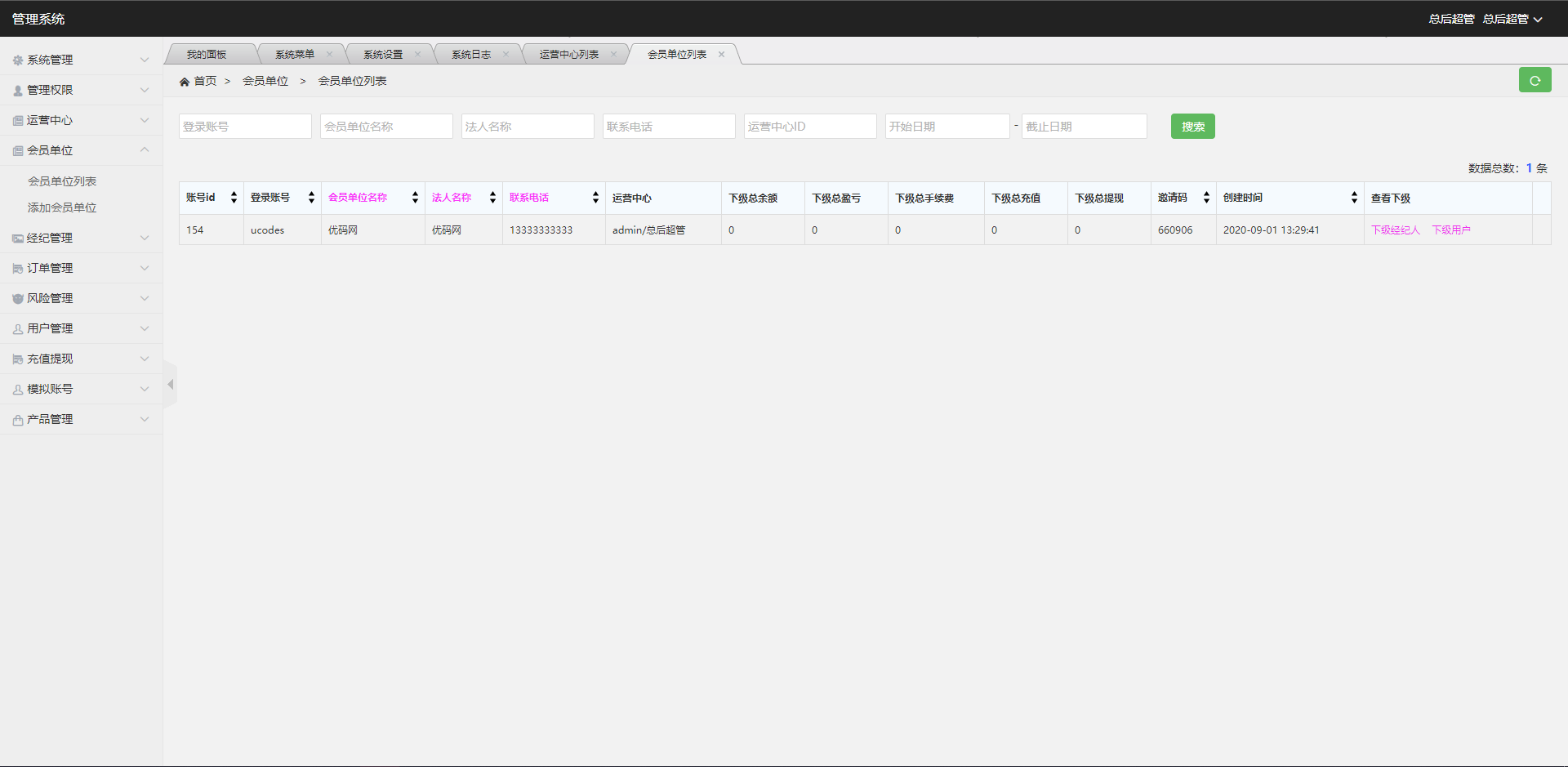Sort table by 创建时间 column arrows

[1353, 198]
